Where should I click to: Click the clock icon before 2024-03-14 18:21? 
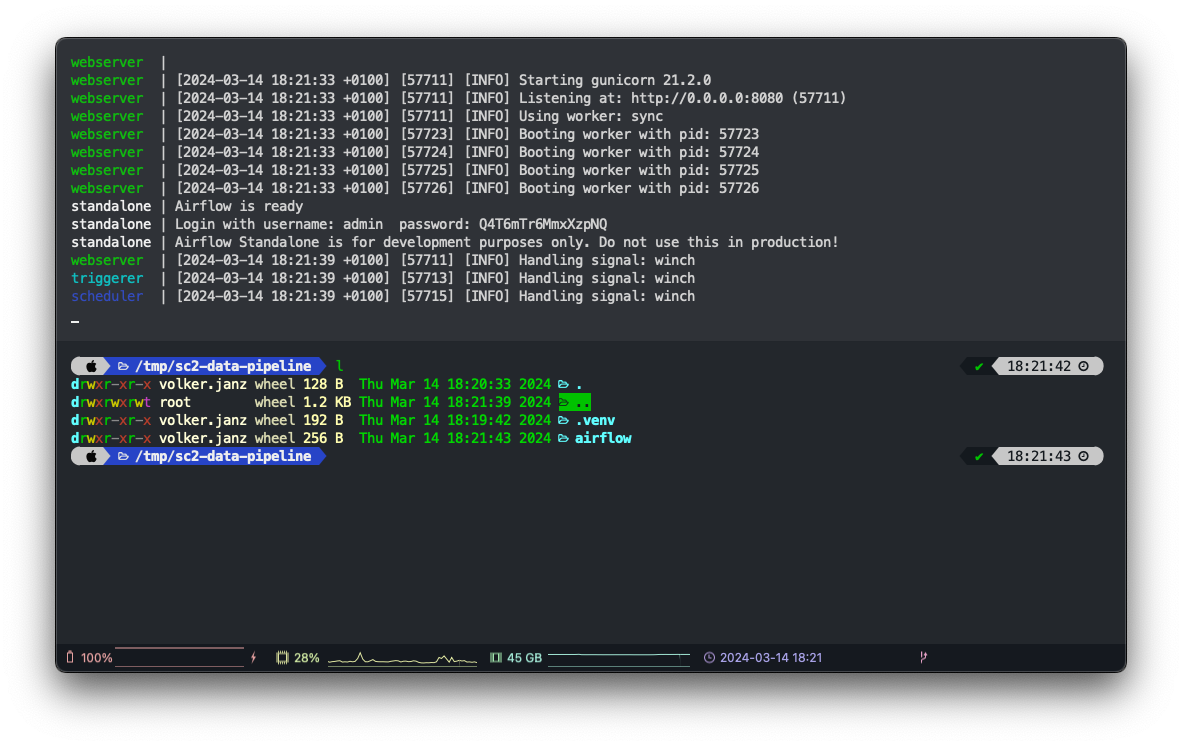(x=709, y=658)
